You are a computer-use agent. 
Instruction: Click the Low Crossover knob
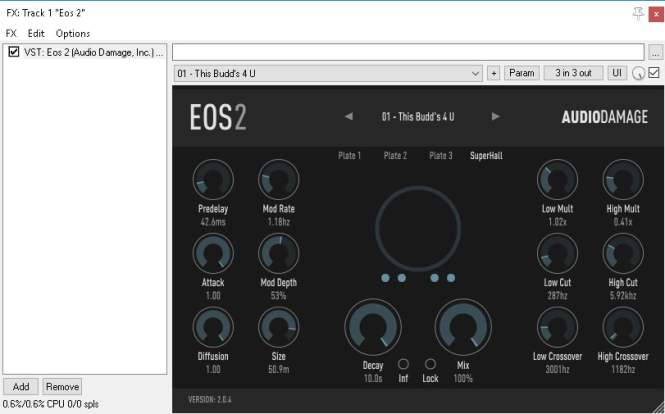pyautogui.click(x=557, y=327)
